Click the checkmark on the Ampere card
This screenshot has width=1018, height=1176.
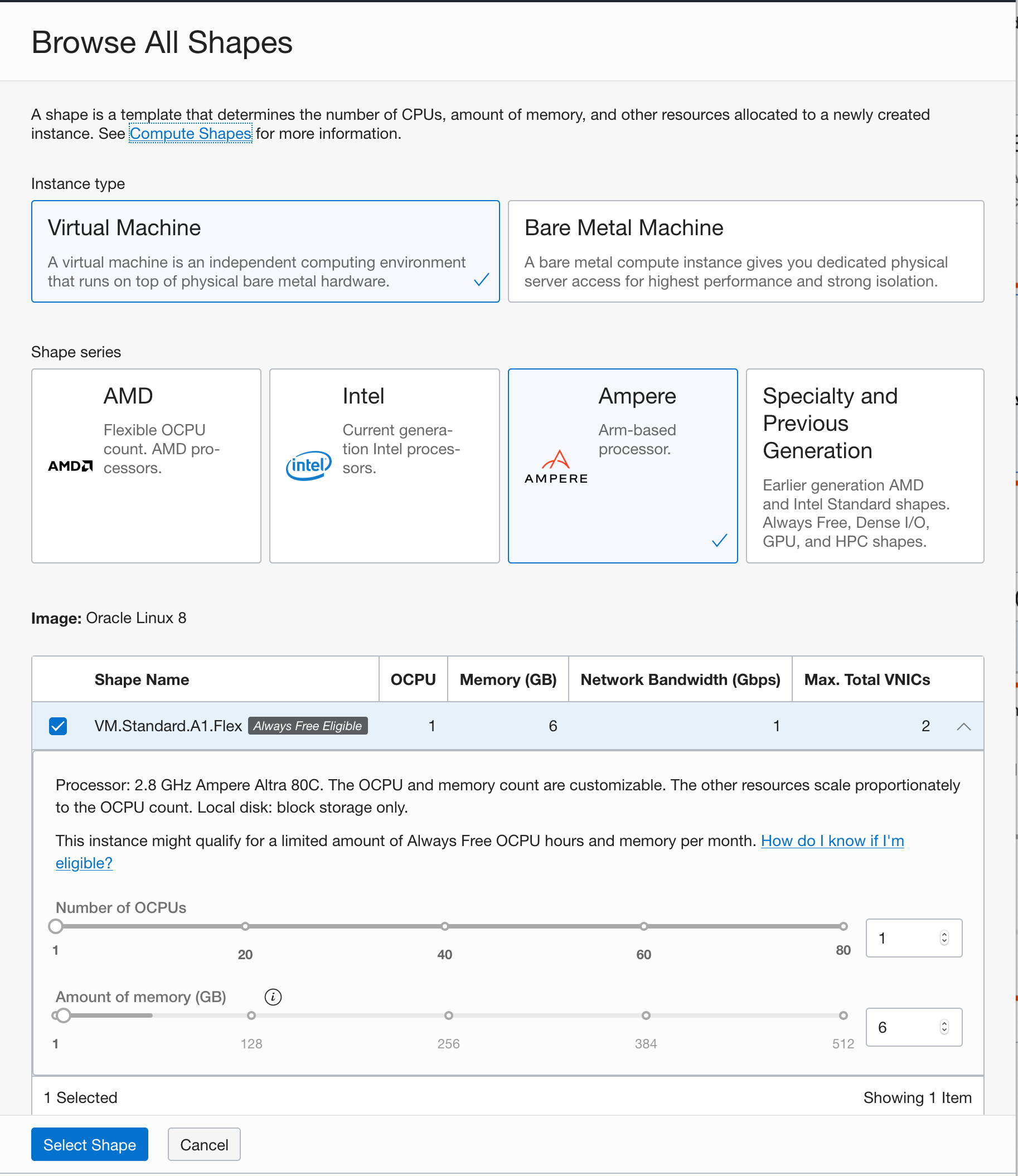tap(719, 541)
